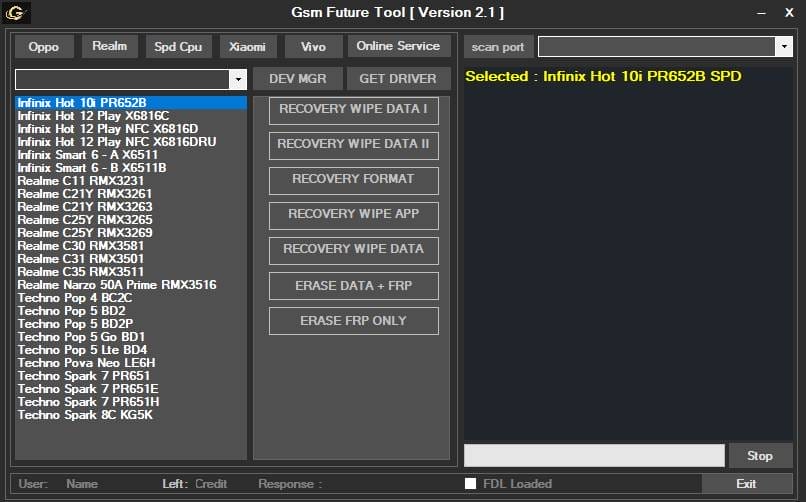Click ERASE FRP ONLY
Screen dimensions: 806x502
[354, 321]
